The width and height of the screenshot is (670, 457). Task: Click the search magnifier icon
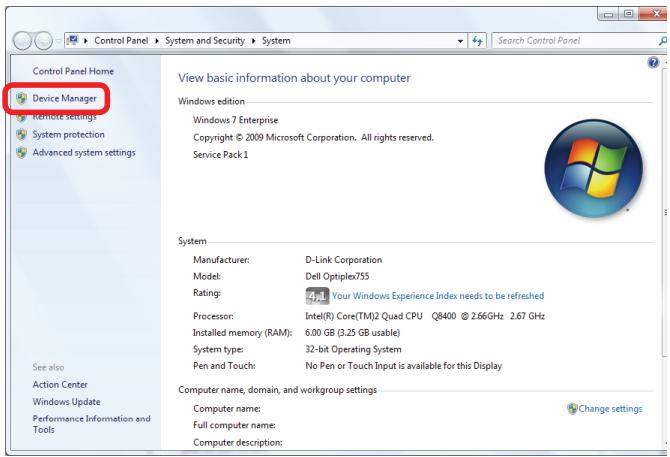662,41
